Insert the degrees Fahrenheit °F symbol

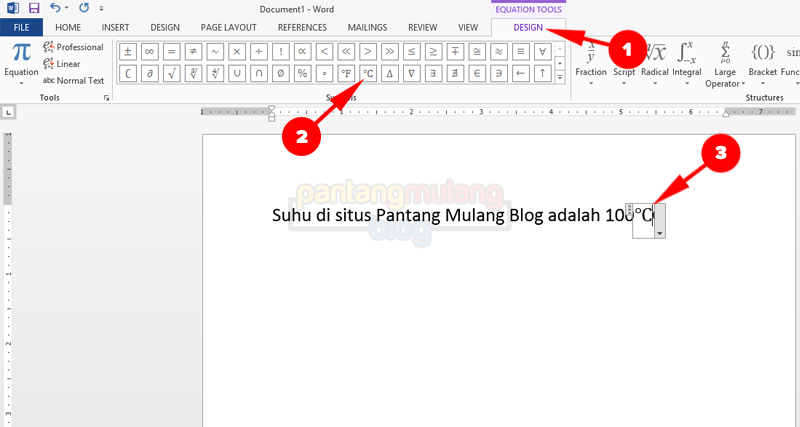pyautogui.click(x=346, y=73)
